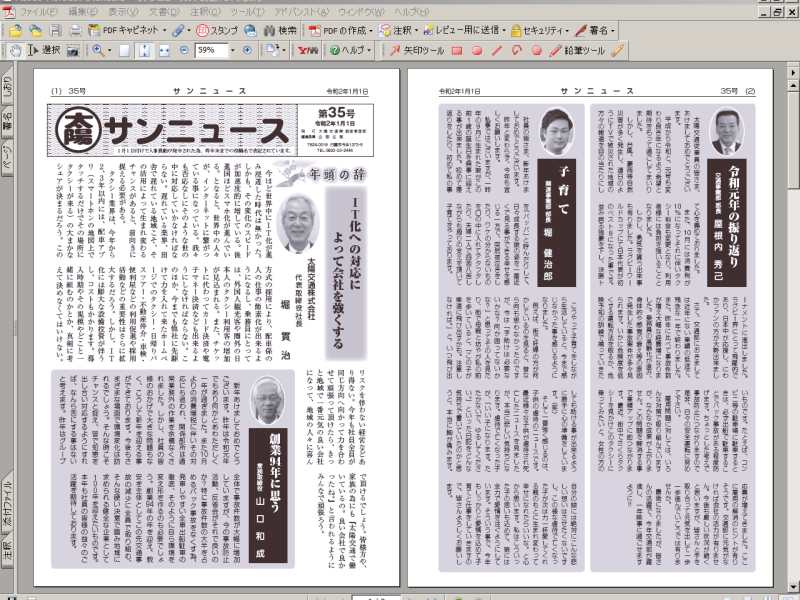Open the しおり bookmarks side tab
Image resolution: width=800 pixels, height=600 pixels.
pos(7,89)
